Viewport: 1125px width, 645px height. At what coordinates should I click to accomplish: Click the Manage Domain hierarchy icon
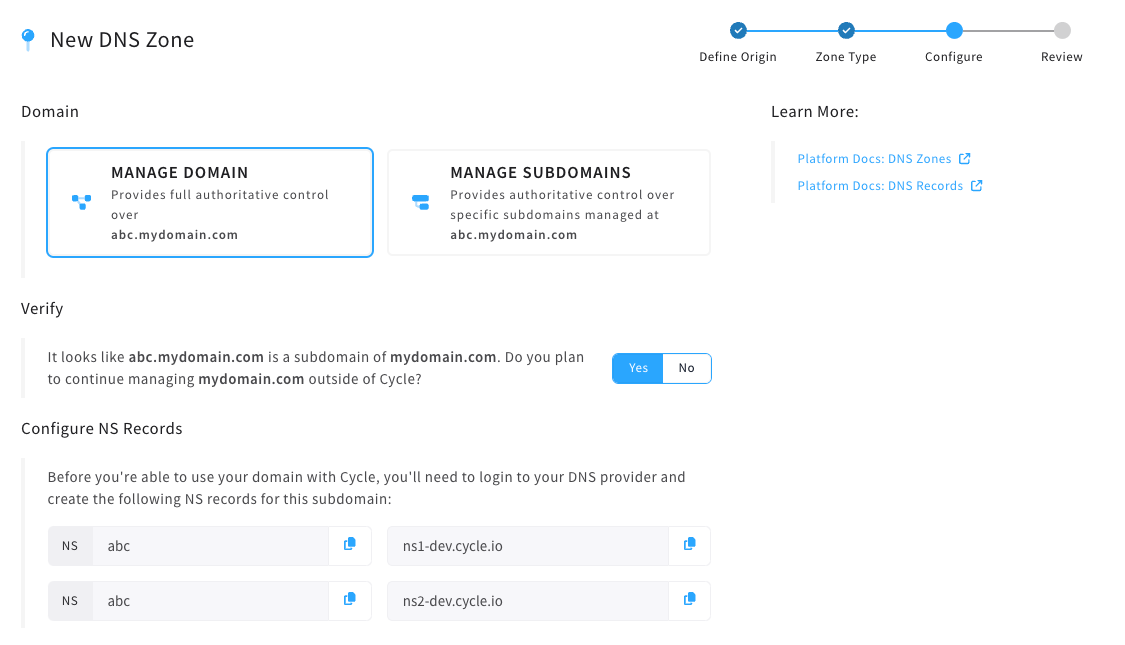coord(81,202)
